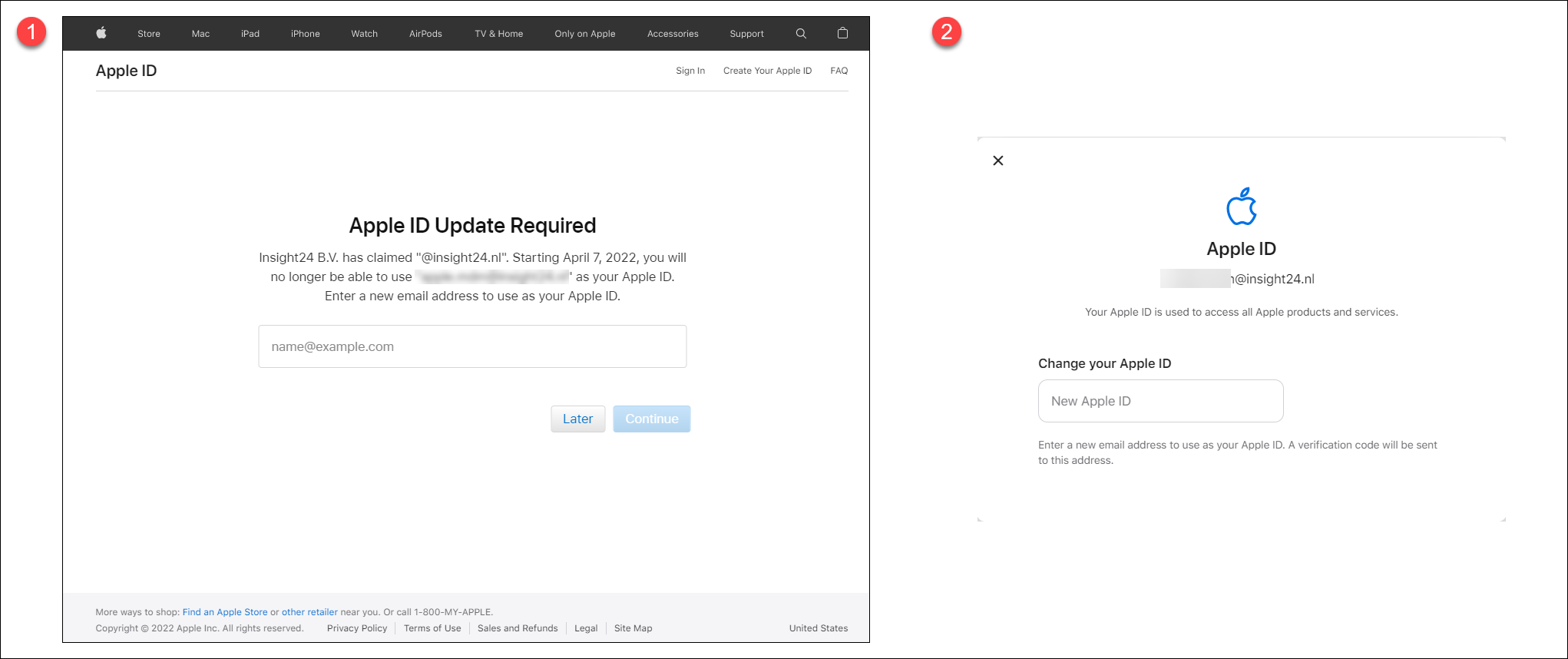Follow the other retailer link
The height and width of the screenshot is (659, 1568).
coord(309,612)
